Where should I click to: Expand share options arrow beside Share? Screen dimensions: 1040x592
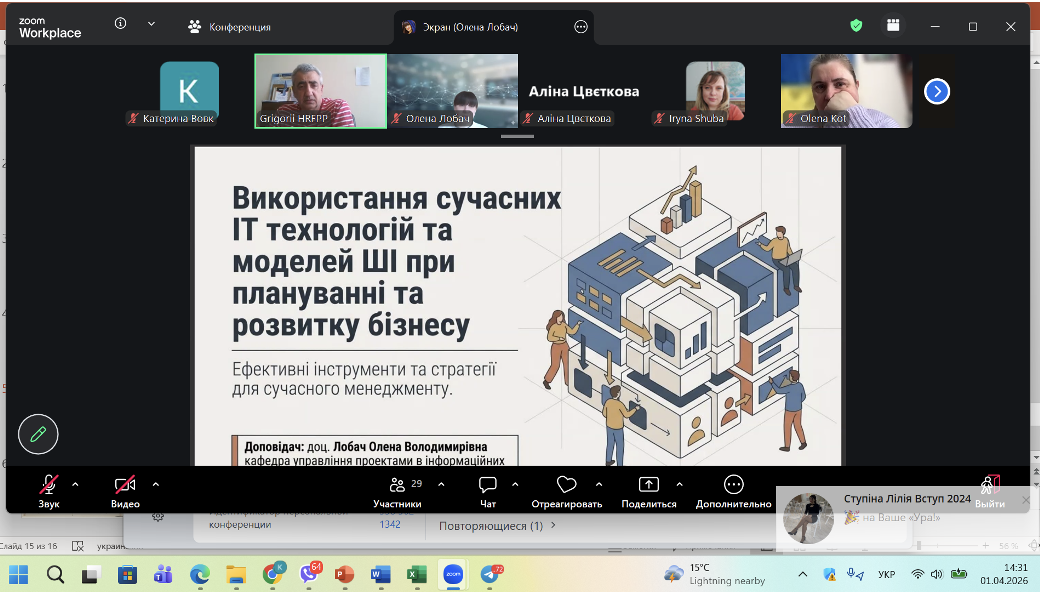(x=680, y=484)
